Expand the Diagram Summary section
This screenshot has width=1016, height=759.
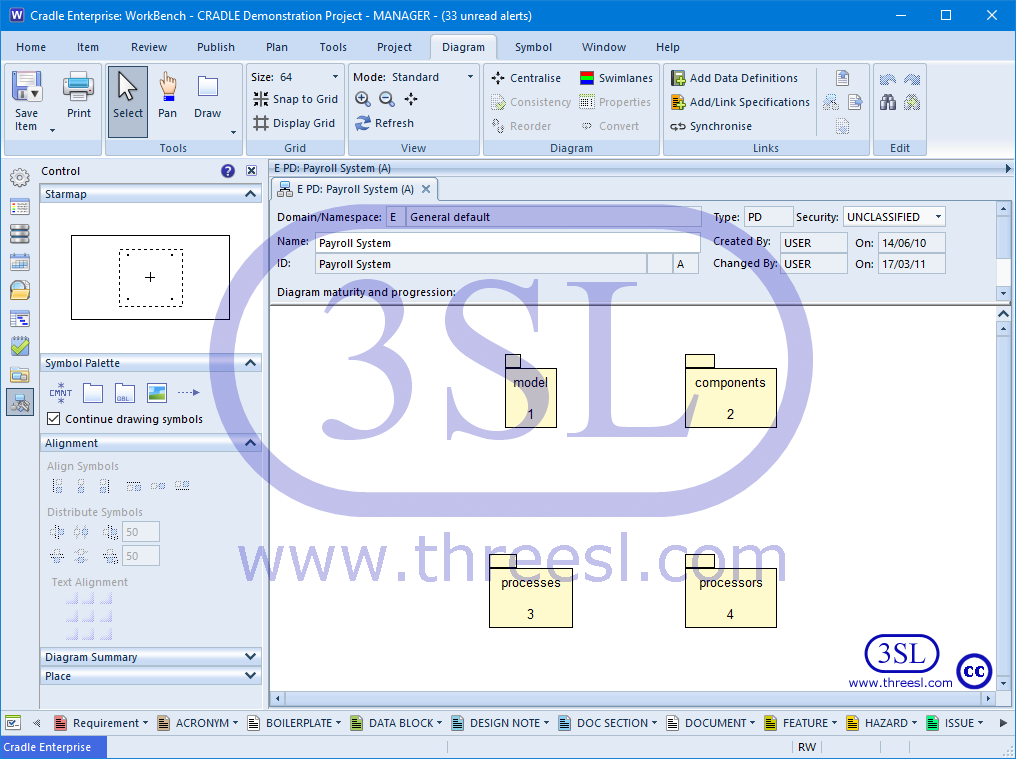250,657
